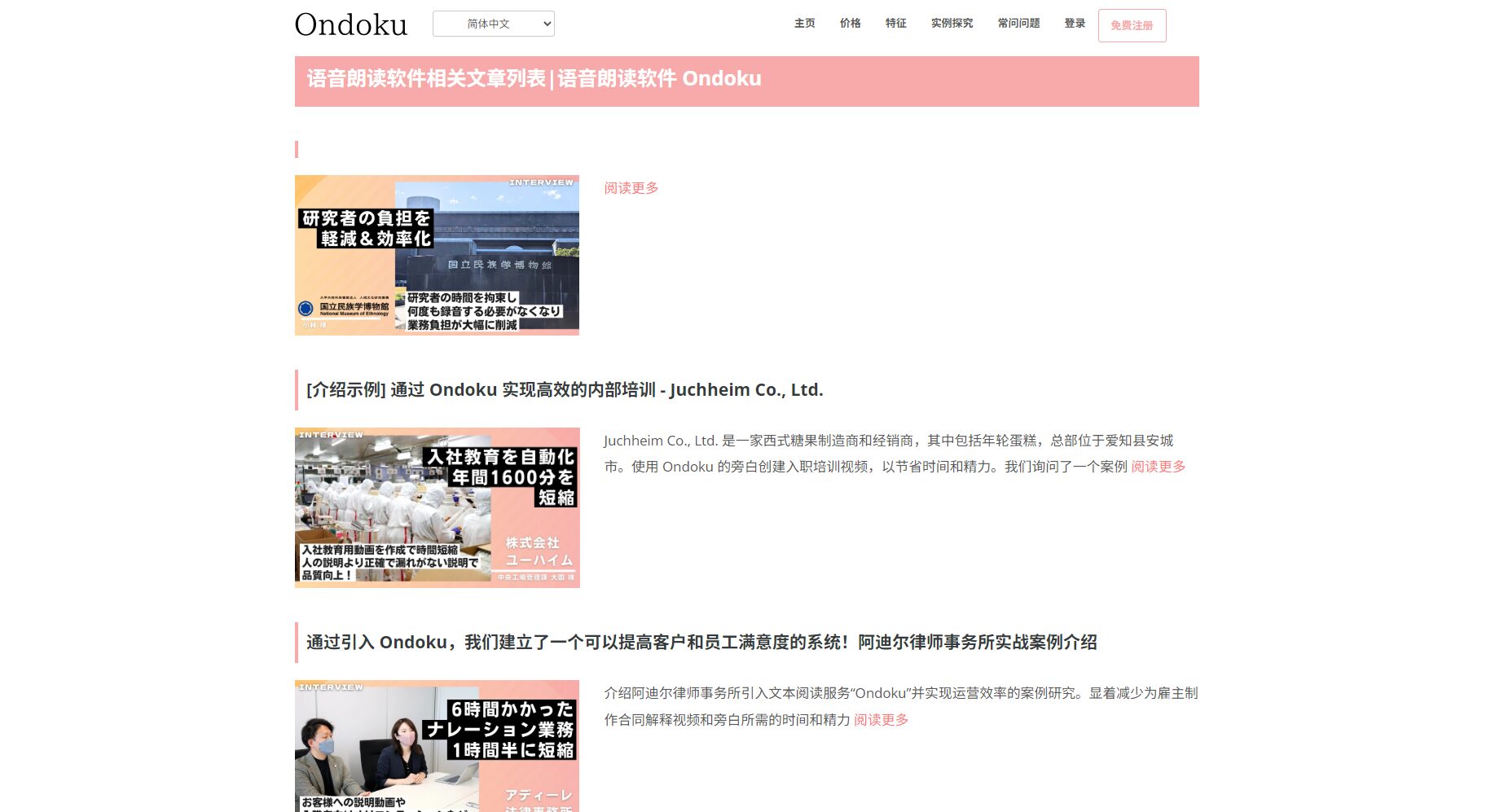The width and height of the screenshot is (1504, 812).
Task: Open the Juchheim Co., Ltd. article heading
Action: tap(564, 390)
